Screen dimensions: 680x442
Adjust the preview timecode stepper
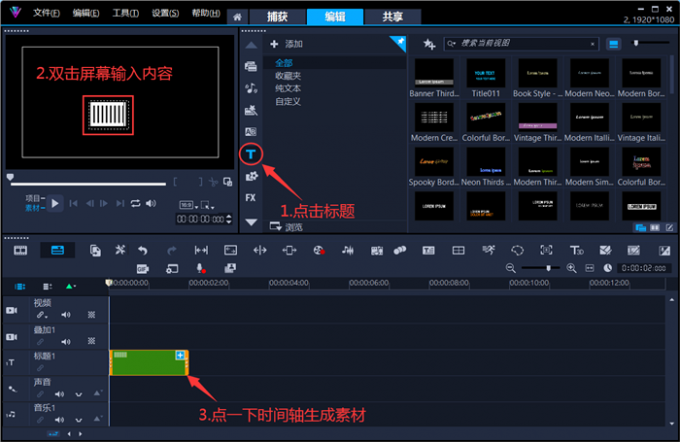point(229,219)
